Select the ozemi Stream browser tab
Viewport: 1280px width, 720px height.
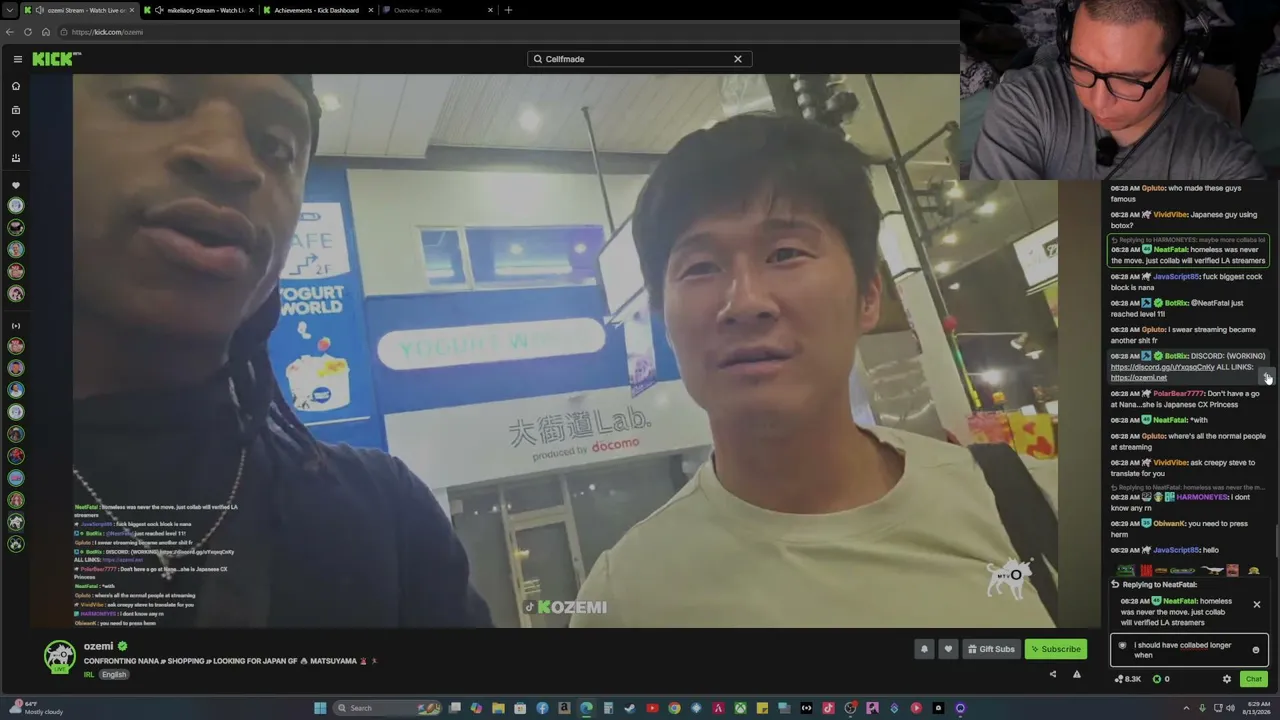click(x=78, y=10)
